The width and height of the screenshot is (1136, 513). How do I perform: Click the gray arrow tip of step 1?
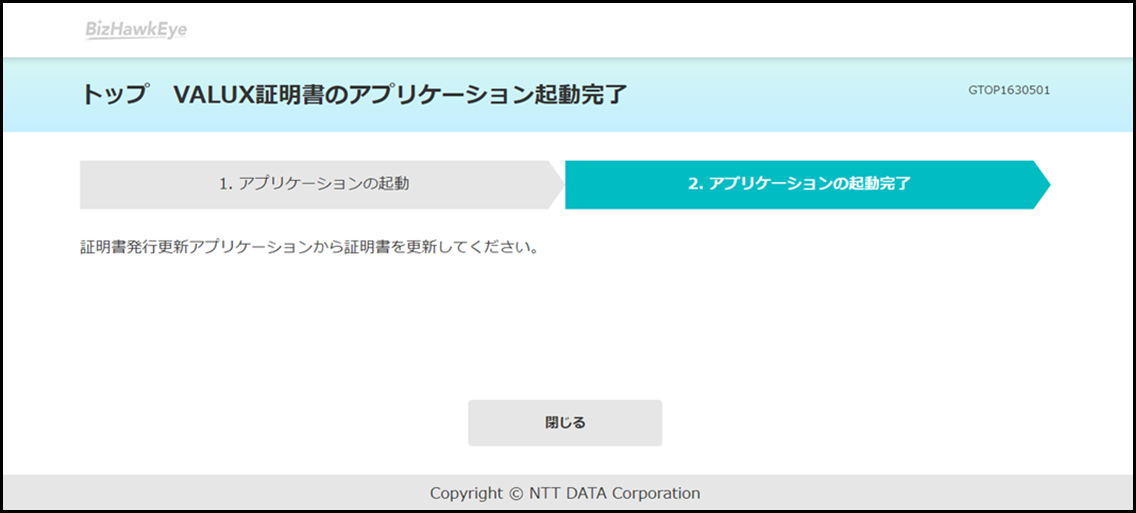(556, 185)
